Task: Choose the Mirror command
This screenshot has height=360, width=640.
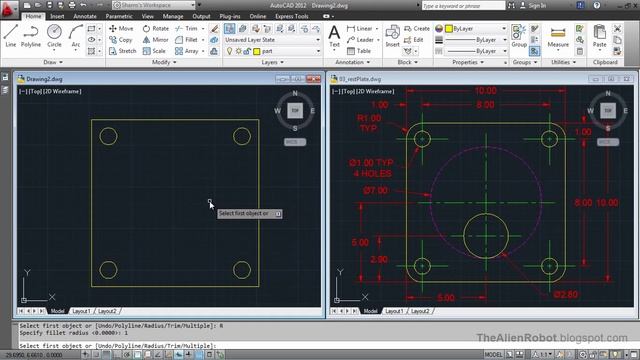Action: pos(156,40)
